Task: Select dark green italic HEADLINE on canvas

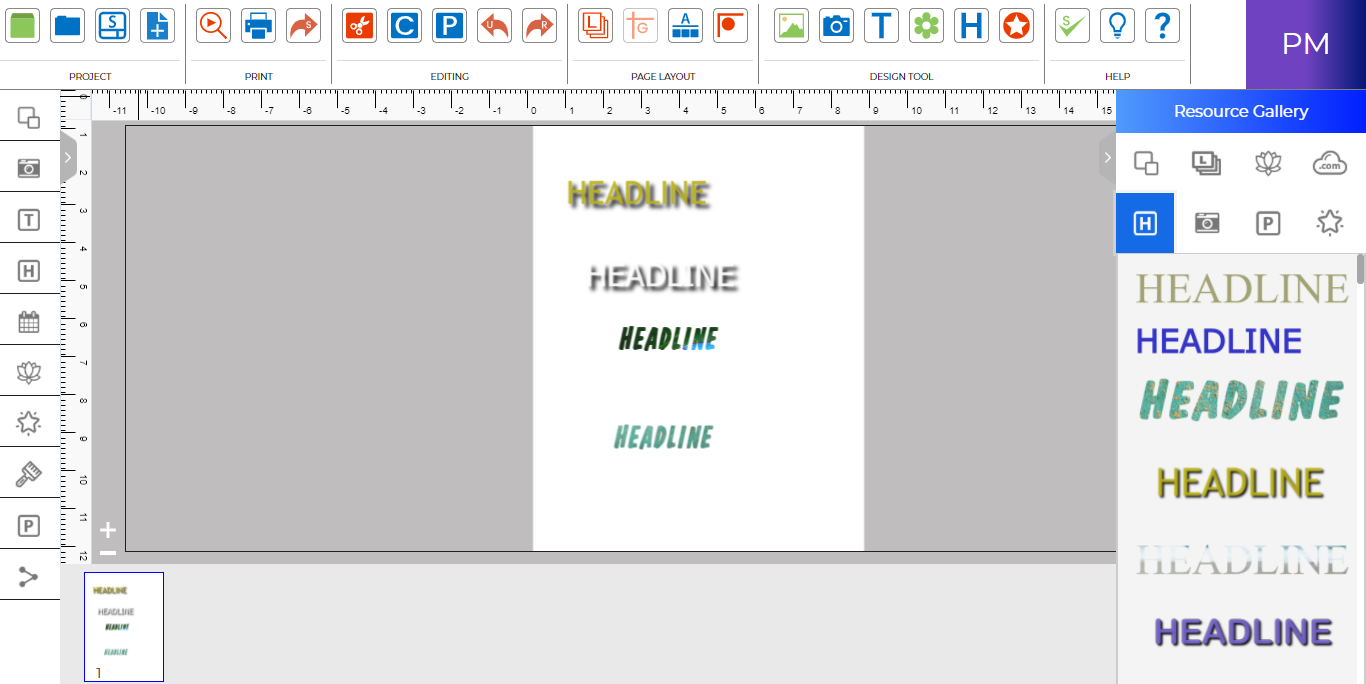Action: coord(668,339)
